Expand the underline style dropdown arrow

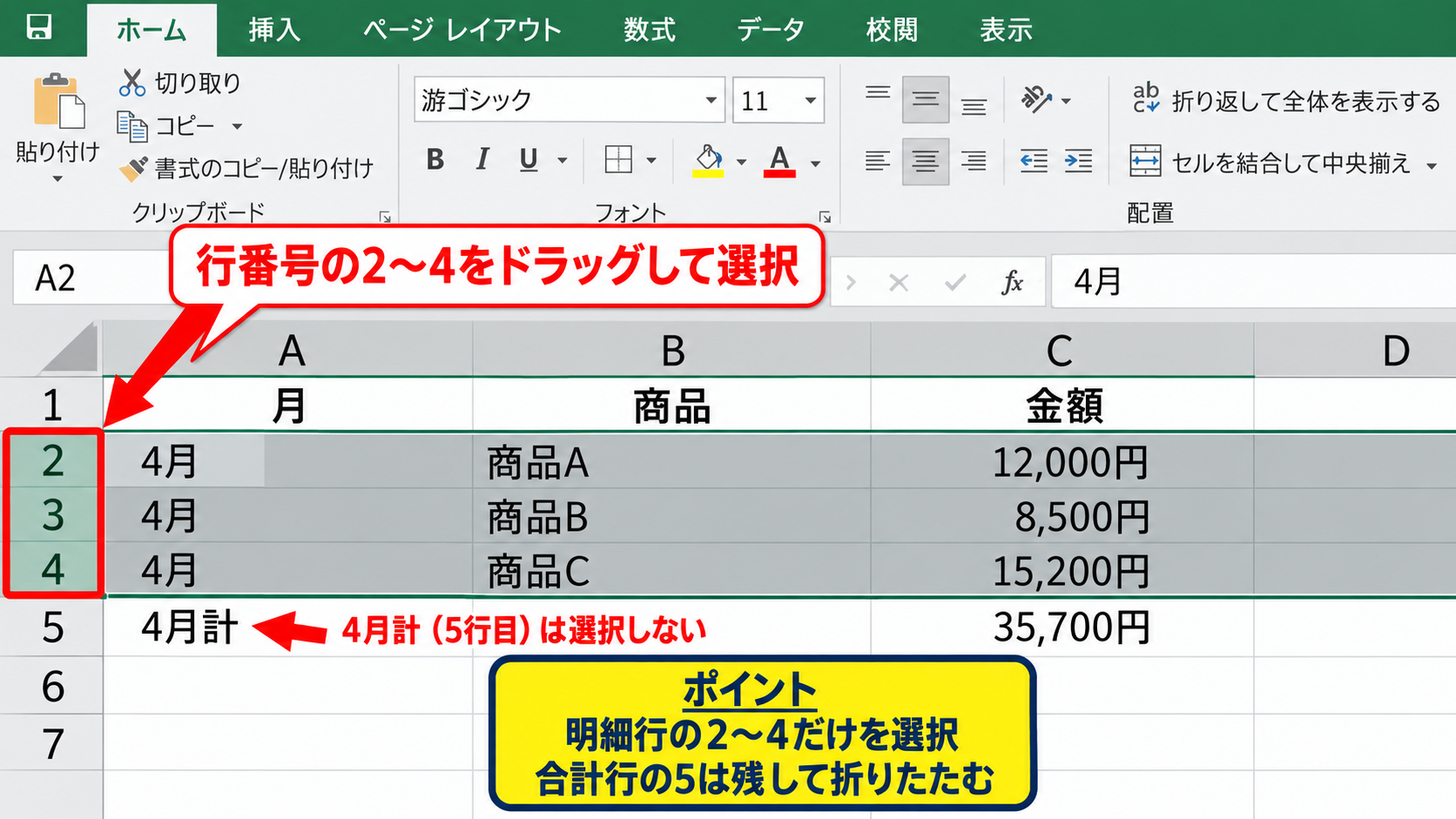click(563, 161)
